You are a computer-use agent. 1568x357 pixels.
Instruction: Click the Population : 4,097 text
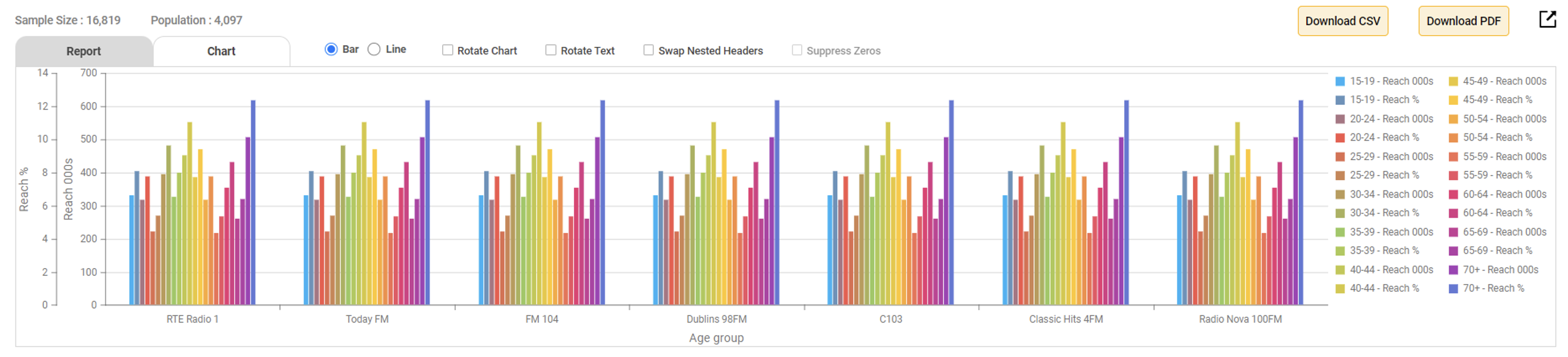tap(196, 20)
